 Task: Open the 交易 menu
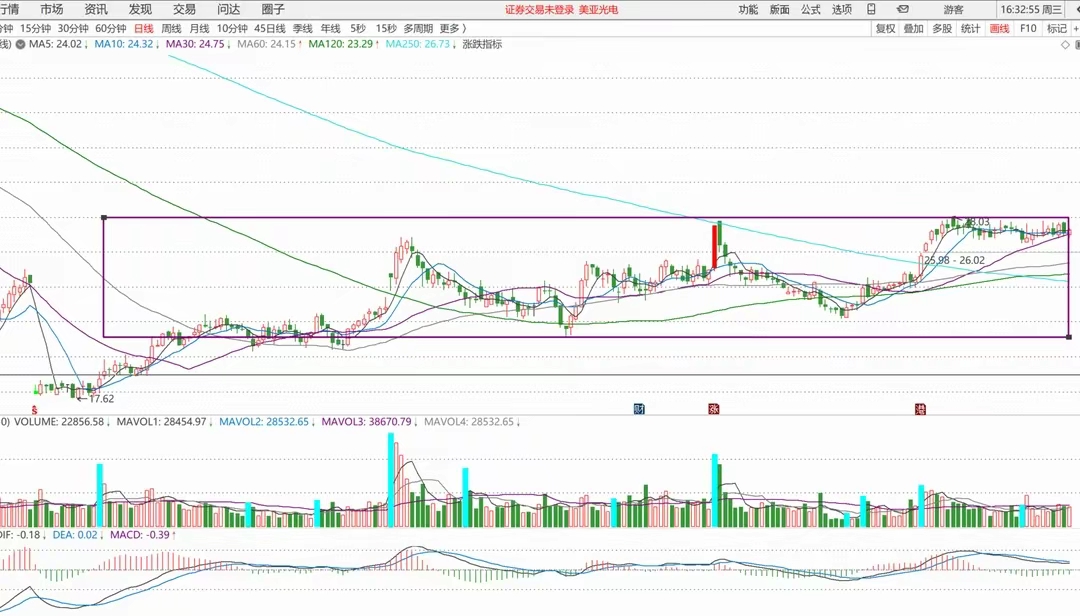pyautogui.click(x=184, y=10)
